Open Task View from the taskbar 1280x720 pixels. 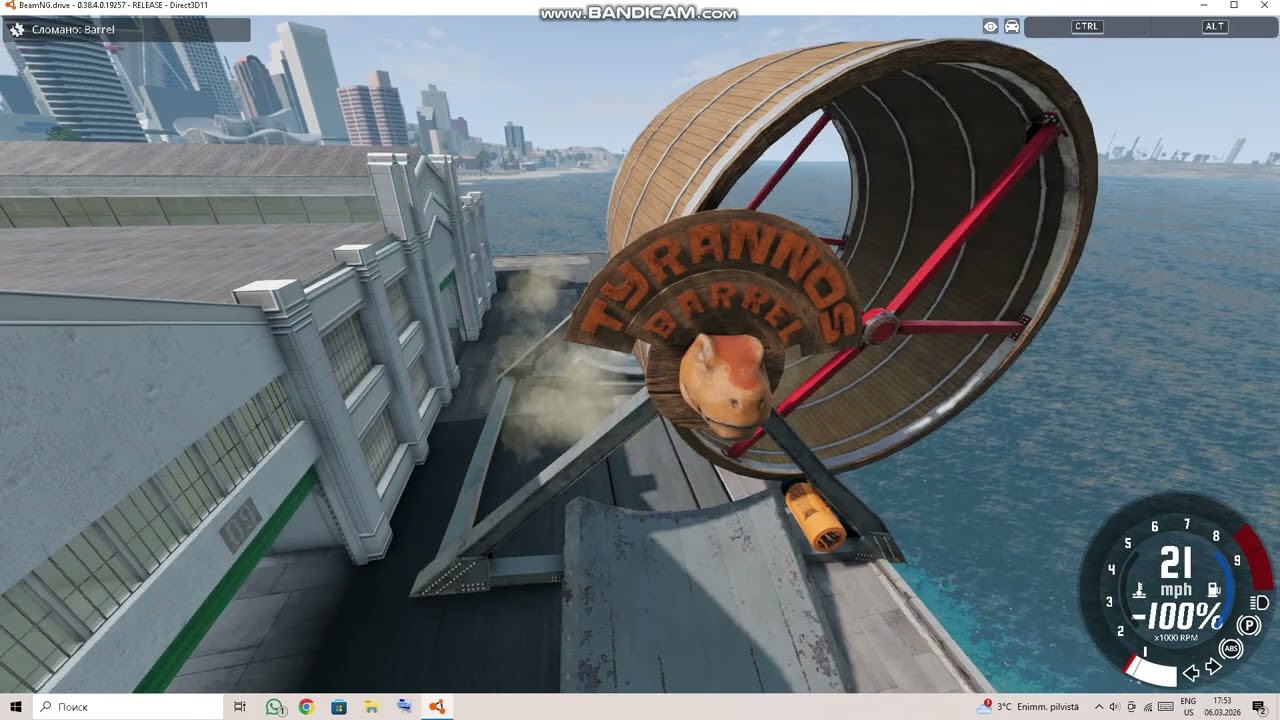[x=240, y=707]
